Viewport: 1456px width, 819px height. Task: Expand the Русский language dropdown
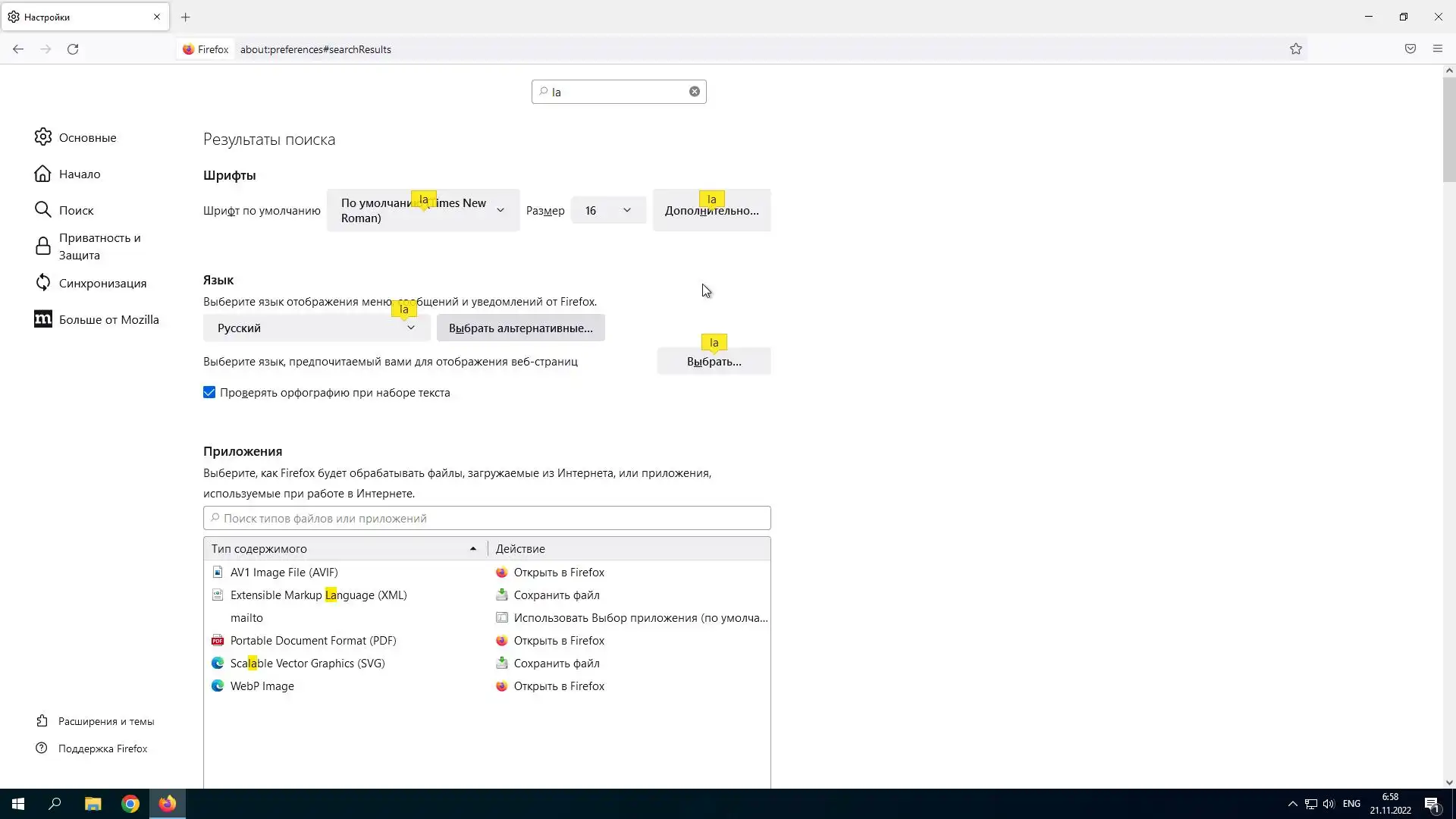tap(316, 328)
